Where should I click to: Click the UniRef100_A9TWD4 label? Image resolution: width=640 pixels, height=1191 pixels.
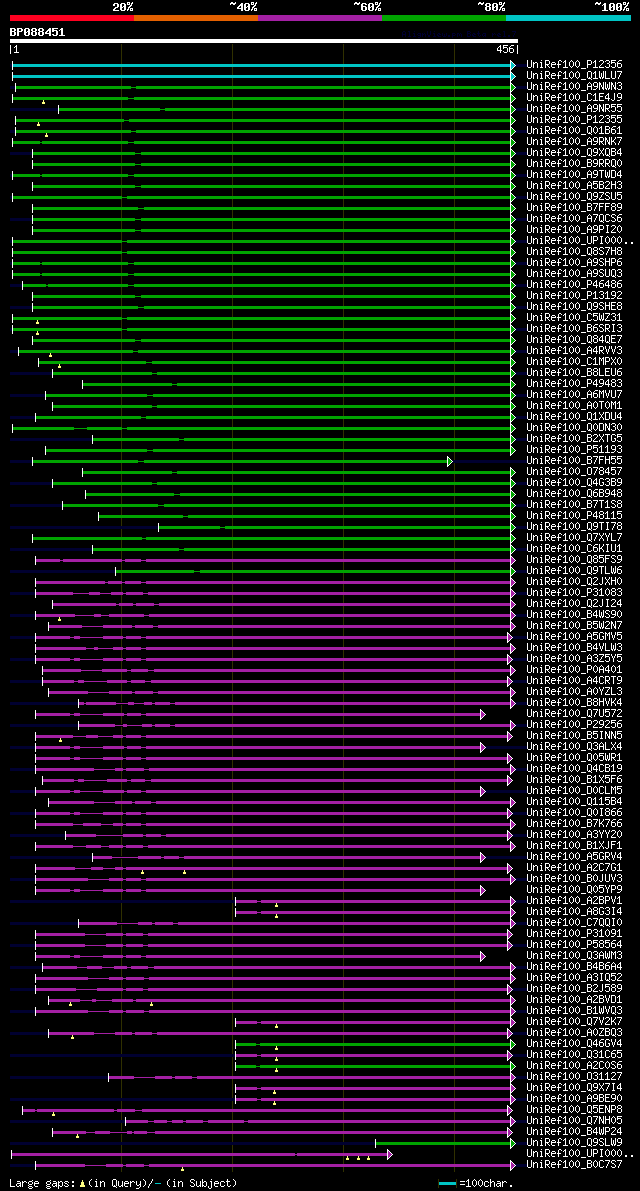pyautogui.click(x=574, y=175)
